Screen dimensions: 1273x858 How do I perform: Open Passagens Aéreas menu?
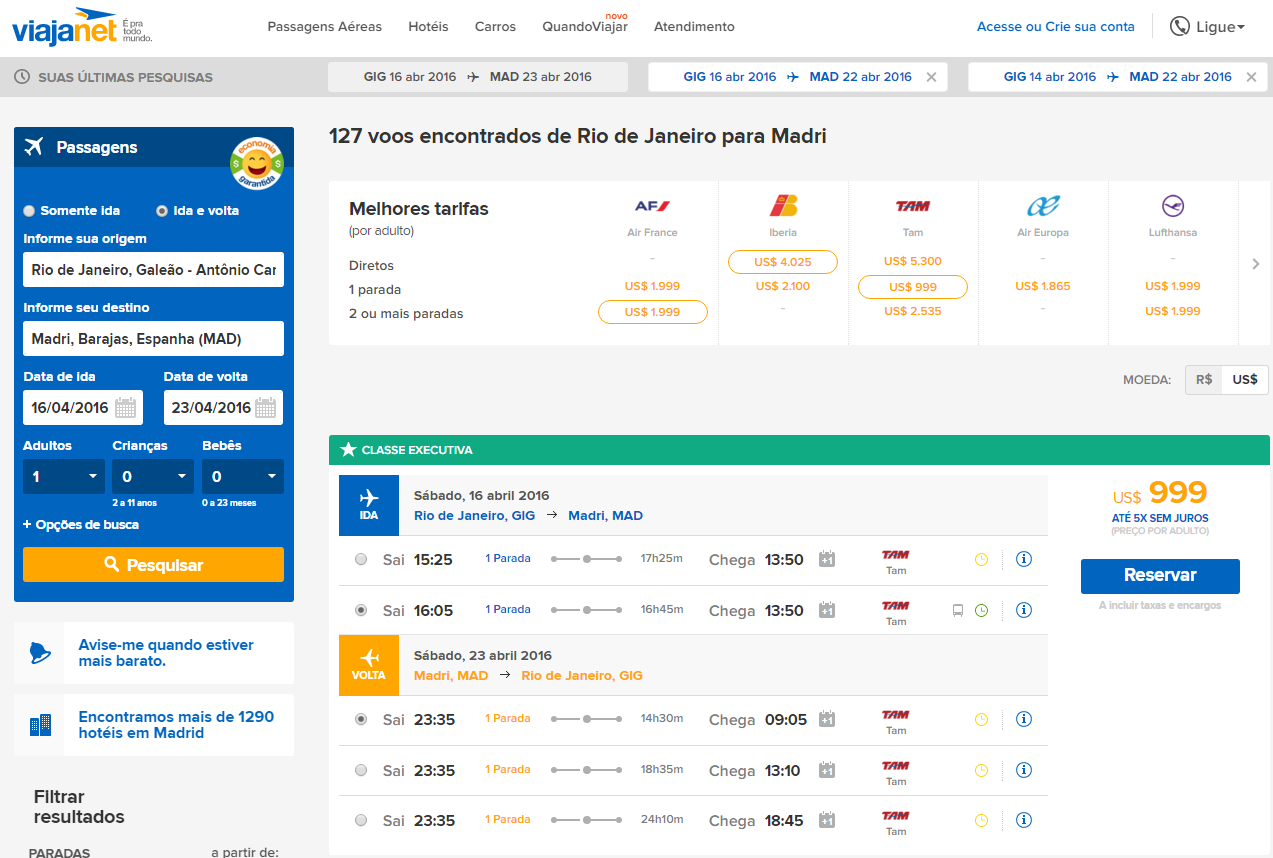pyautogui.click(x=325, y=26)
